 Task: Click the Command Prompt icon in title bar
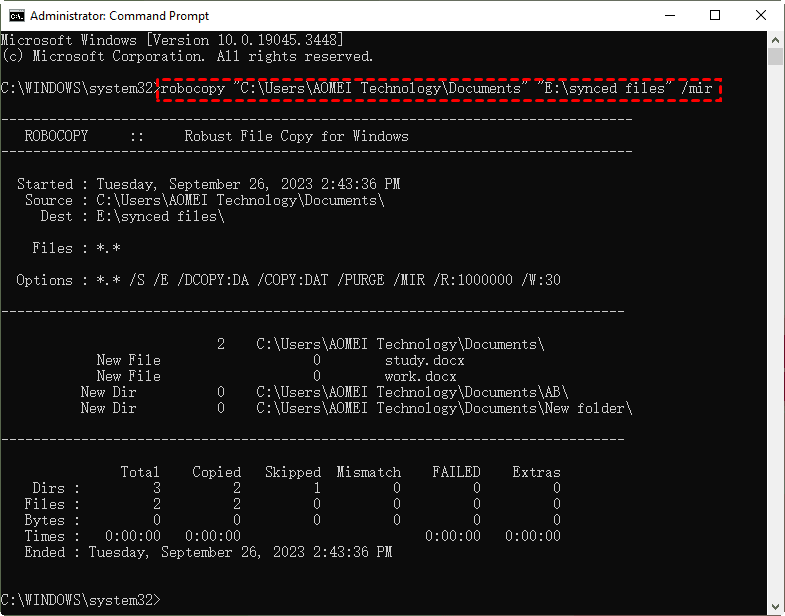click(16, 16)
